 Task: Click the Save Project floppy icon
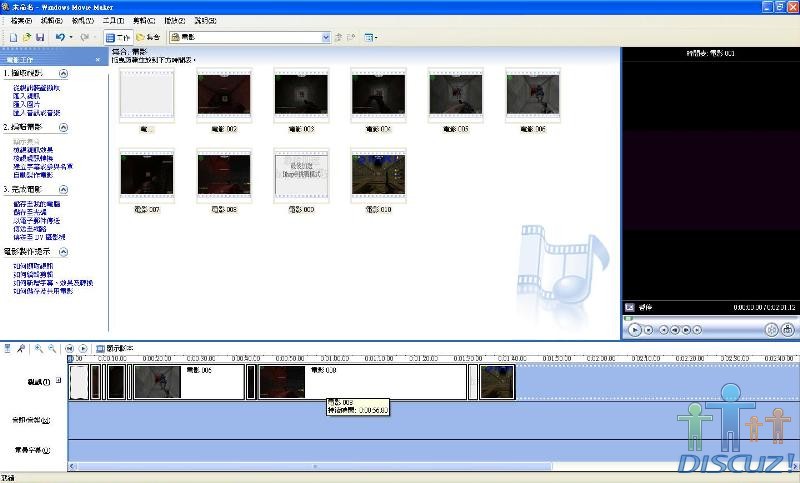(40, 37)
